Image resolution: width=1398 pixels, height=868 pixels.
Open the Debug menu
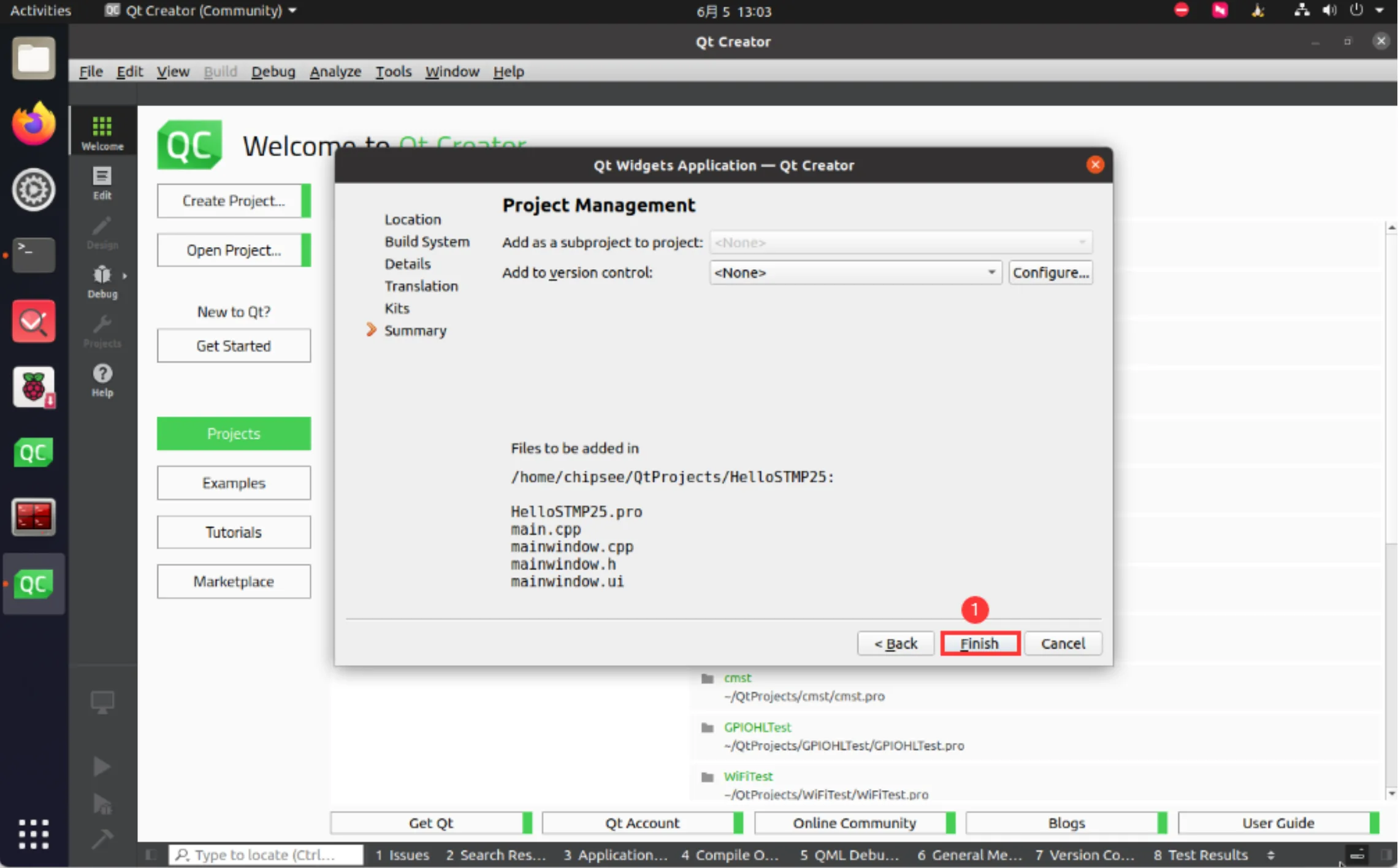(273, 72)
